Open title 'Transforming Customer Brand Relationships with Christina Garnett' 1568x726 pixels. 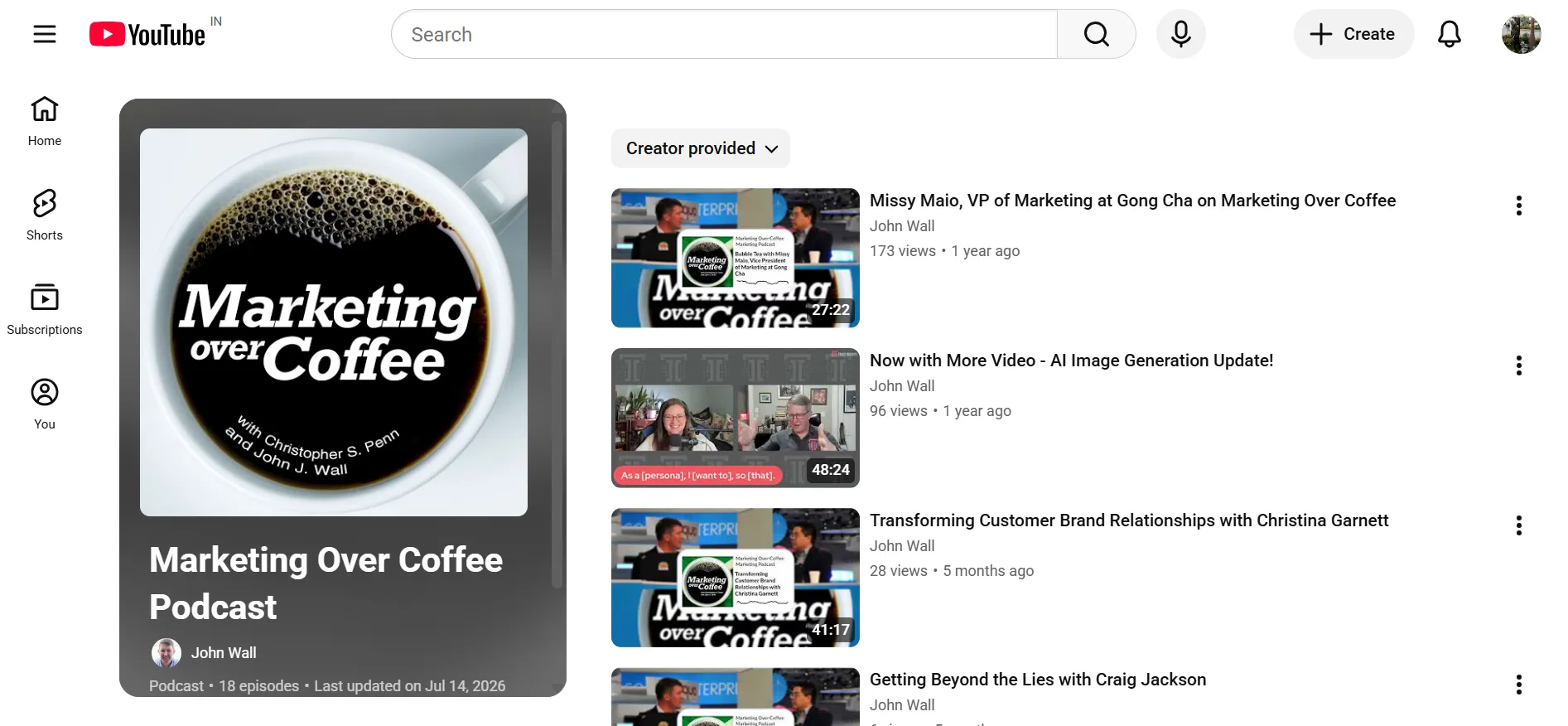pos(1129,520)
